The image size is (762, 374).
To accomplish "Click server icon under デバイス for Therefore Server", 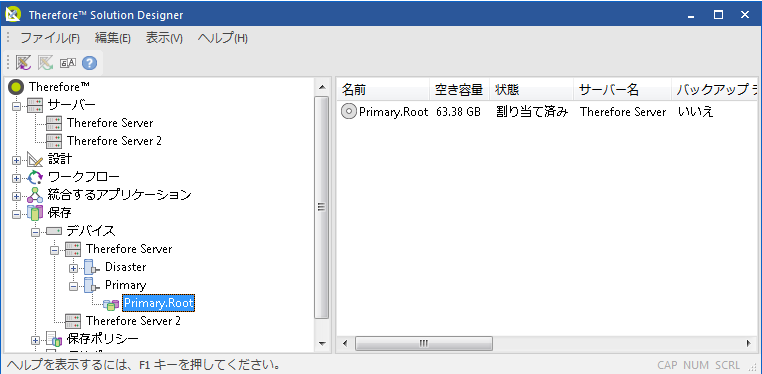I will tap(73, 249).
